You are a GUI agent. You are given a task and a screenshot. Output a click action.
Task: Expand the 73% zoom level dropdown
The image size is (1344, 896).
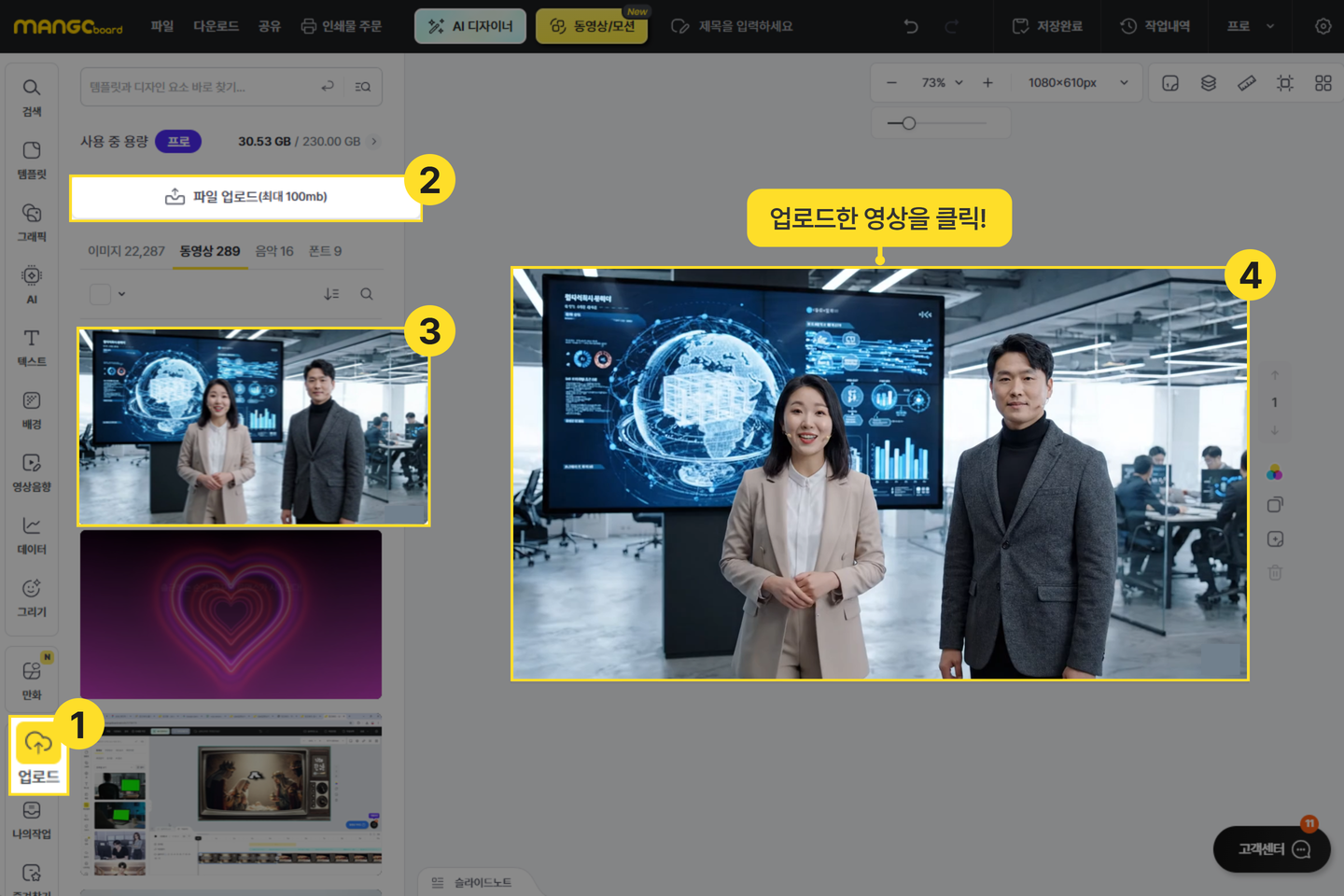pos(942,83)
